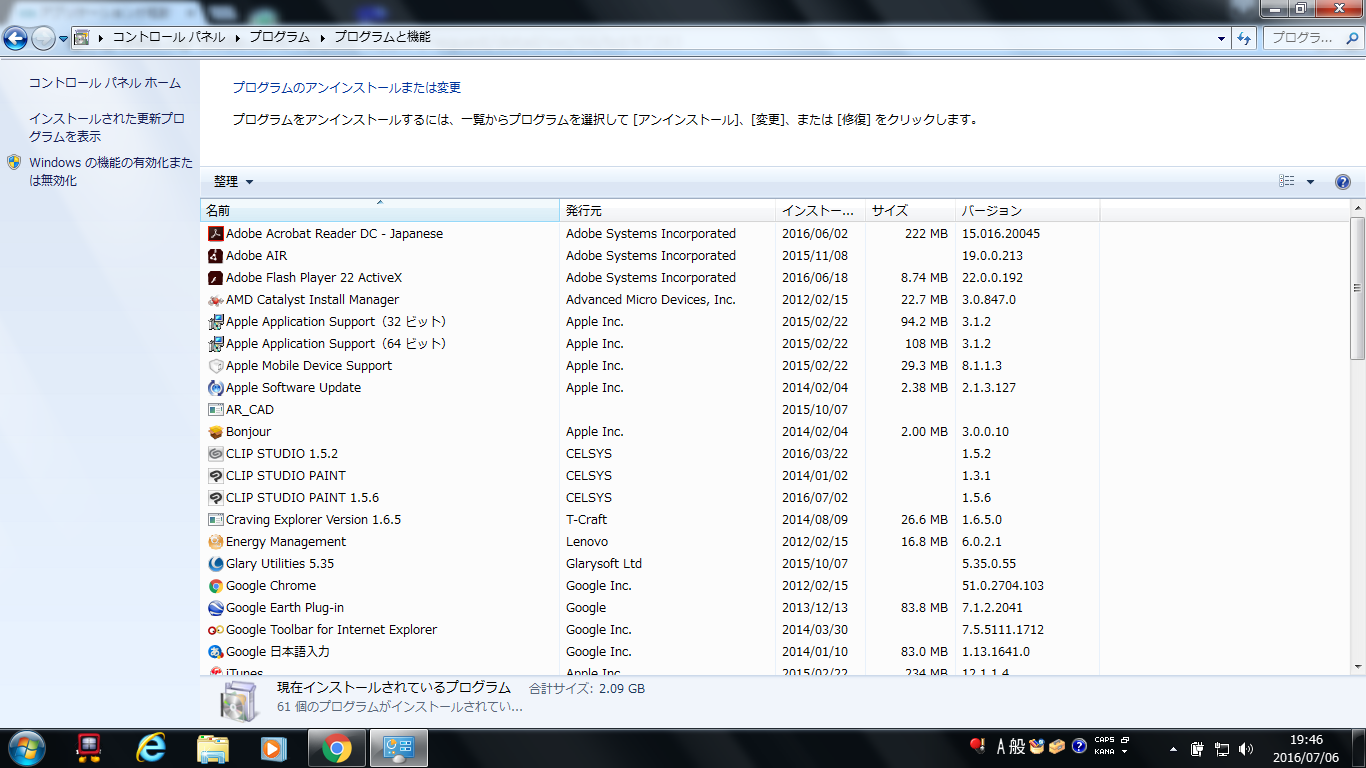Expand the address bar history dropdown
The image size is (1366, 768).
(1222, 38)
